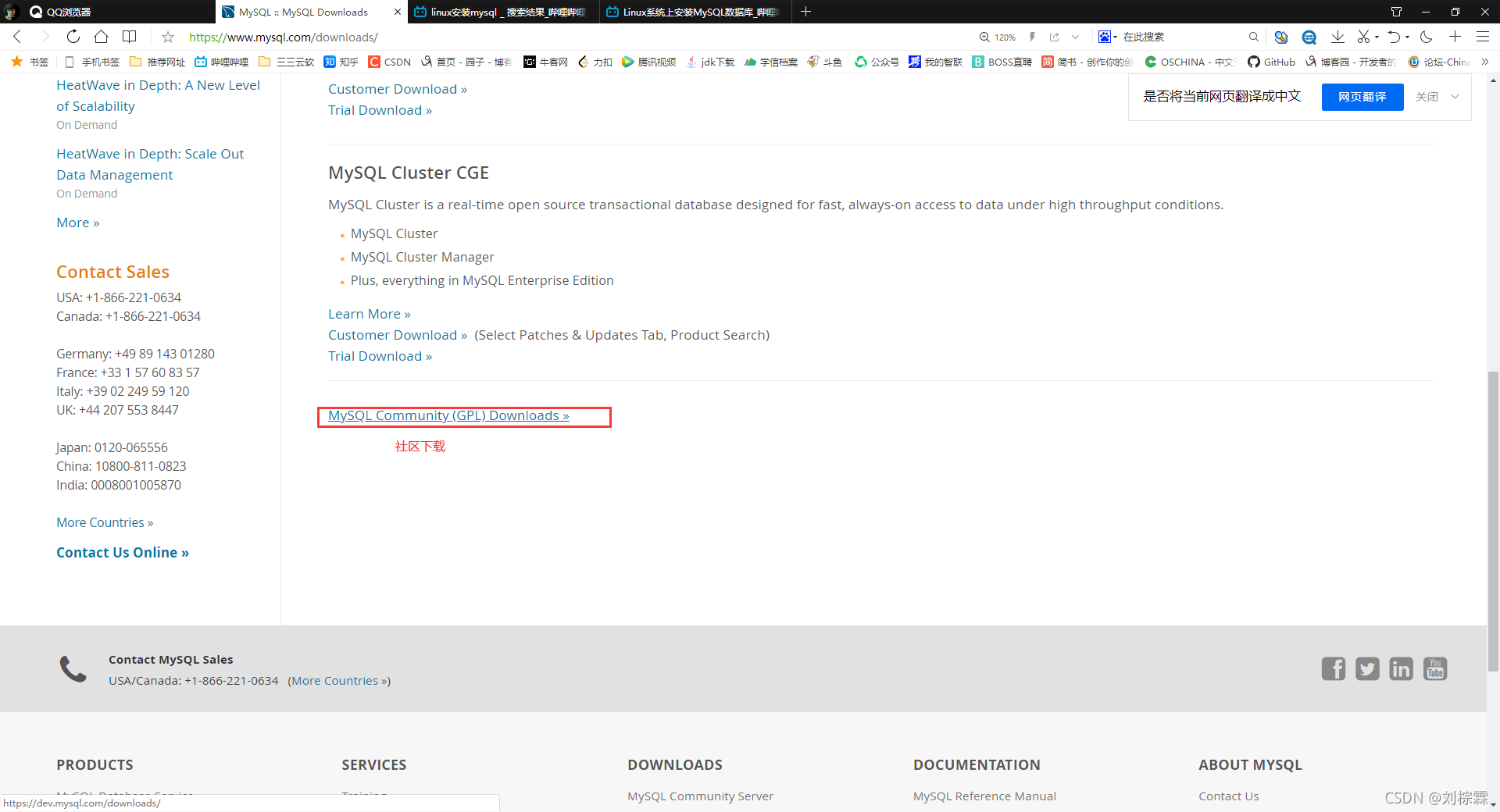Open the browser hamburger menu
Screen dimensions: 1500x812
[x=1482, y=37]
